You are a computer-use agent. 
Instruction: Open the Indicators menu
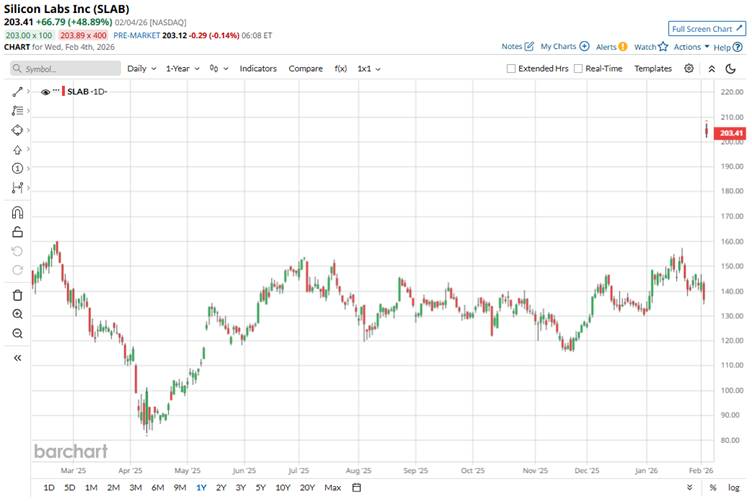258,69
